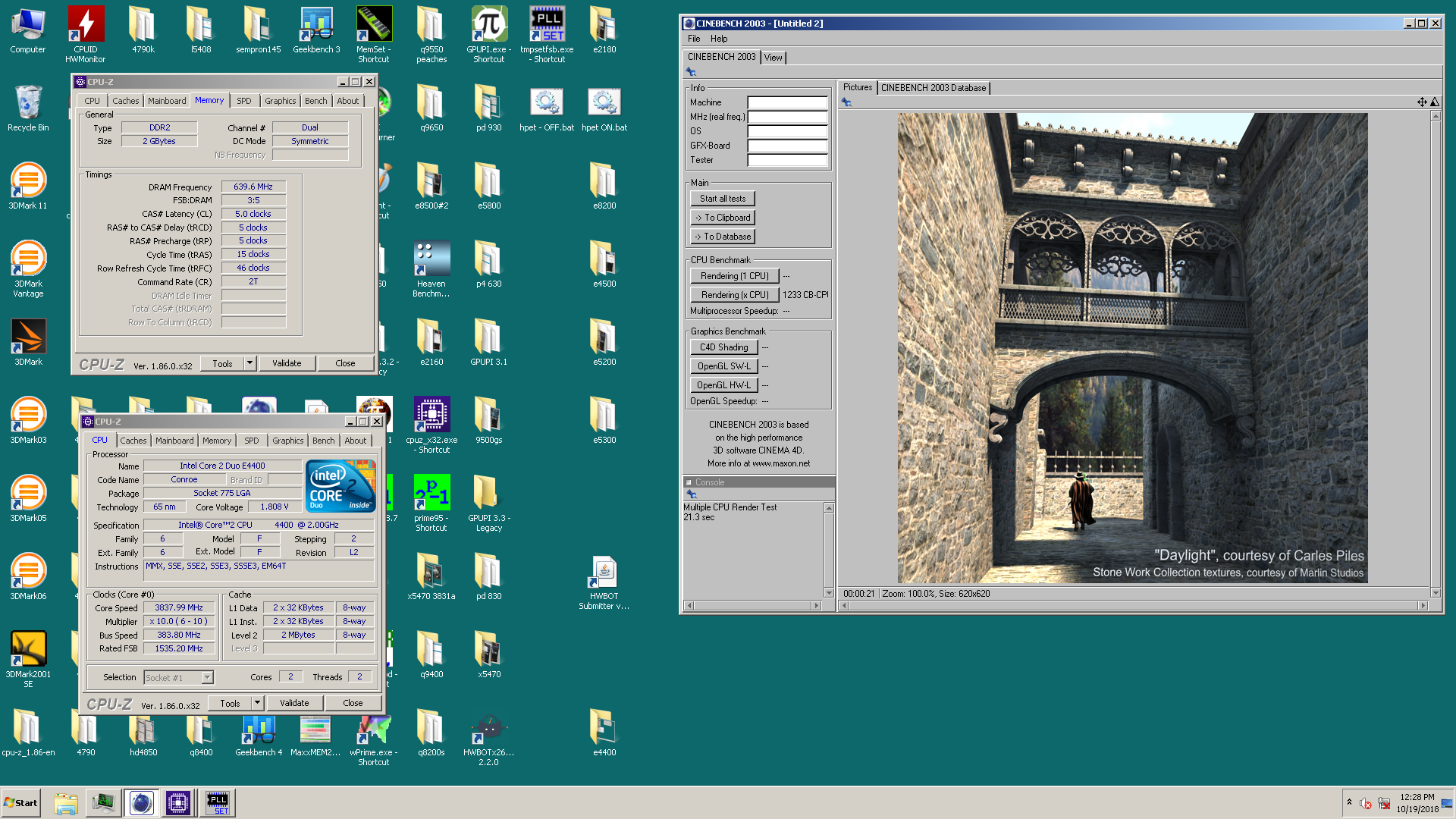1456x819 pixels.
Task: Switch to SPD tab in Memory CPU-Z window
Action: tap(243, 101)
